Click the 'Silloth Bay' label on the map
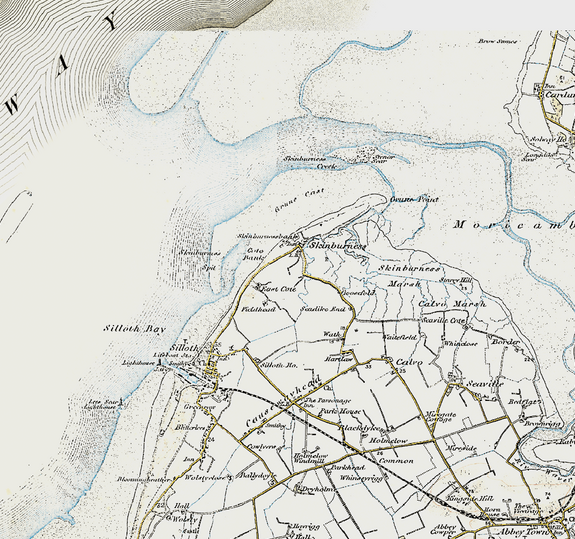The height and width of the screenshot is (539, 575). [x=134, y=329]
